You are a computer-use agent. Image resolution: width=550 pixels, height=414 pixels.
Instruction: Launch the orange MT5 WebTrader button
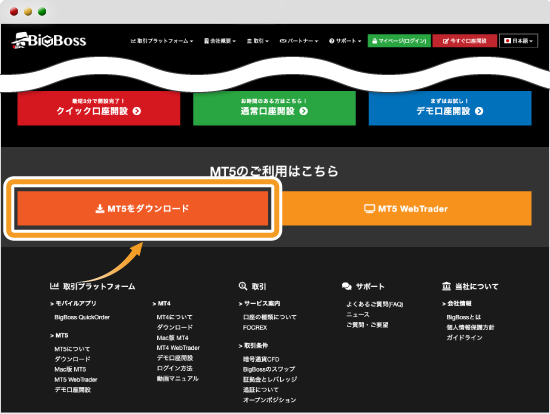point(406,208)
